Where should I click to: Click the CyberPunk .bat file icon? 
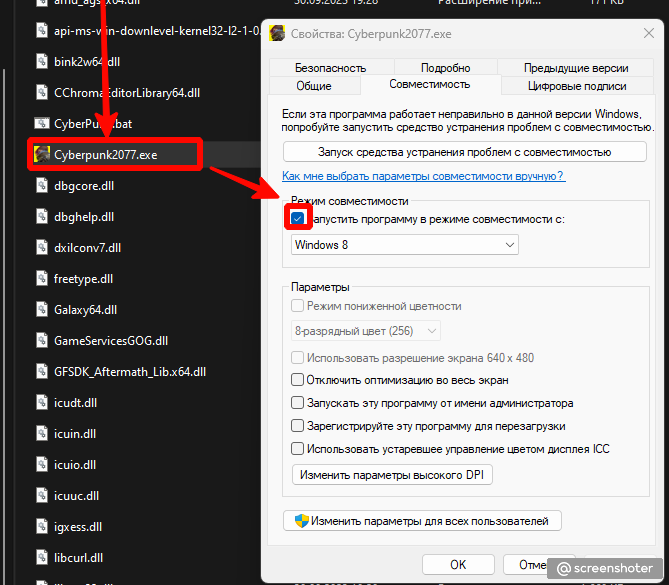pyautogui.click(x=42, y=124)
